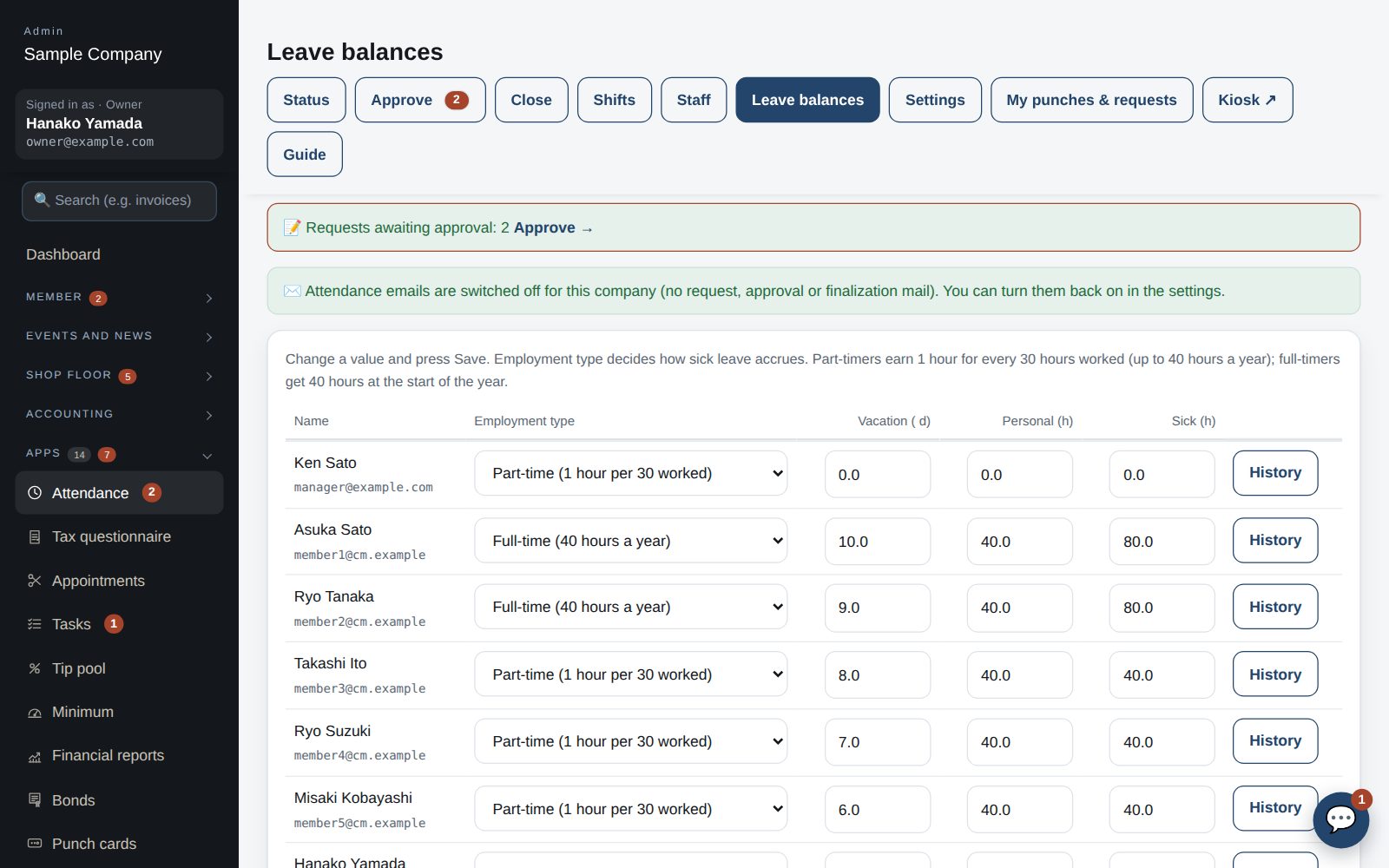1389x868 pixels.
Task: Click the Tax questionnaire document icon
Action: point(35,537)
